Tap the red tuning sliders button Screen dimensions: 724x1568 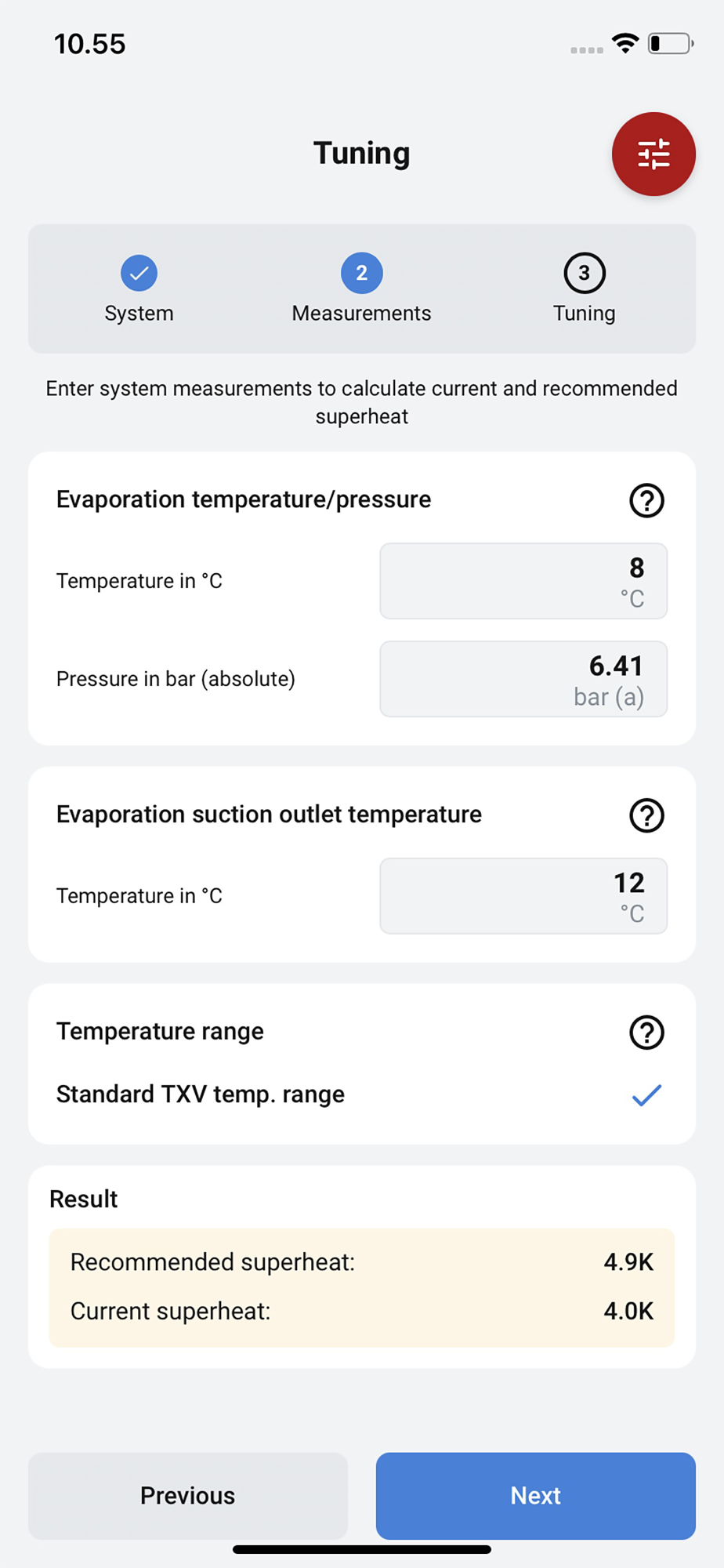click(653, 154)
